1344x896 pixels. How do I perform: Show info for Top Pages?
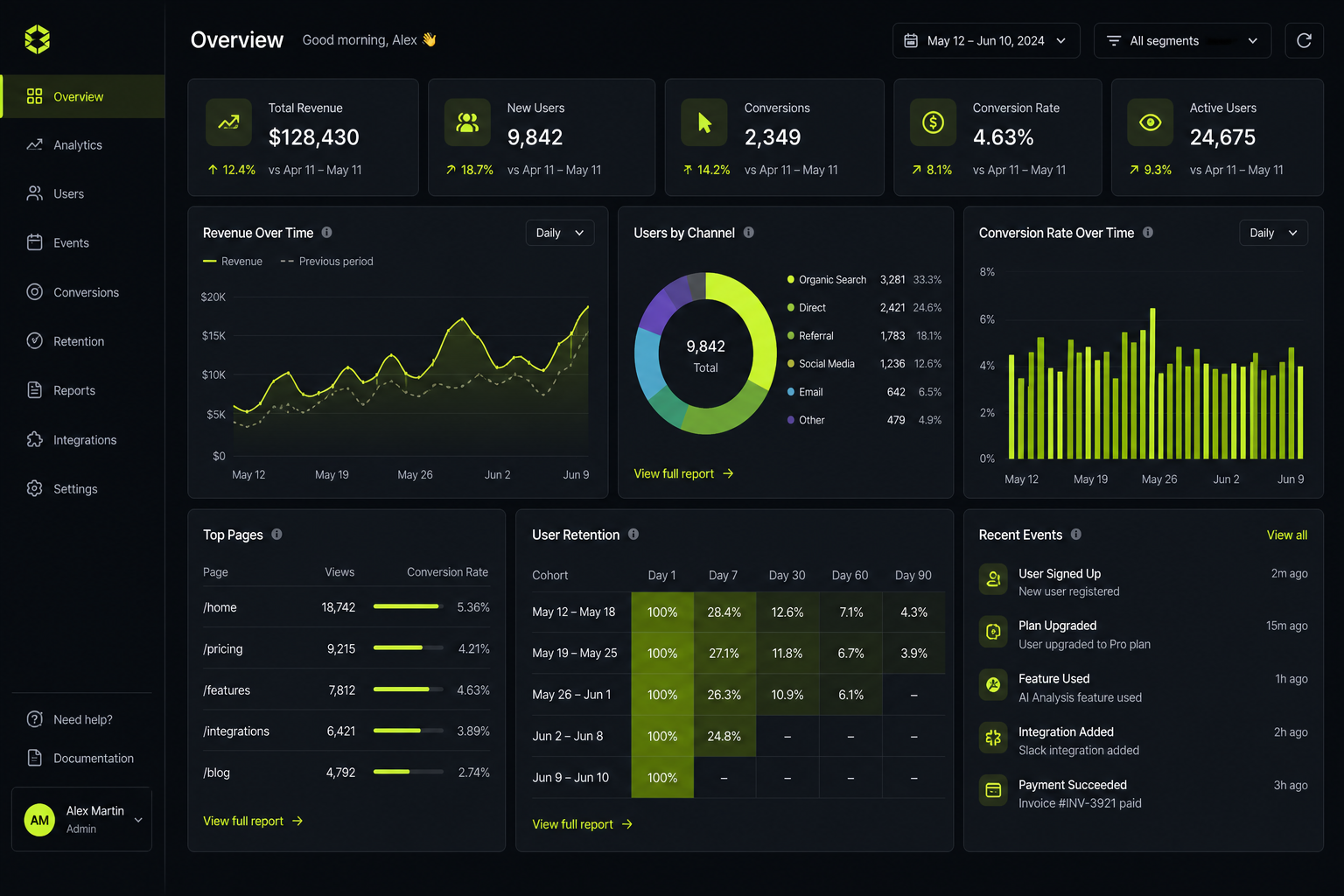pos(276,535)
